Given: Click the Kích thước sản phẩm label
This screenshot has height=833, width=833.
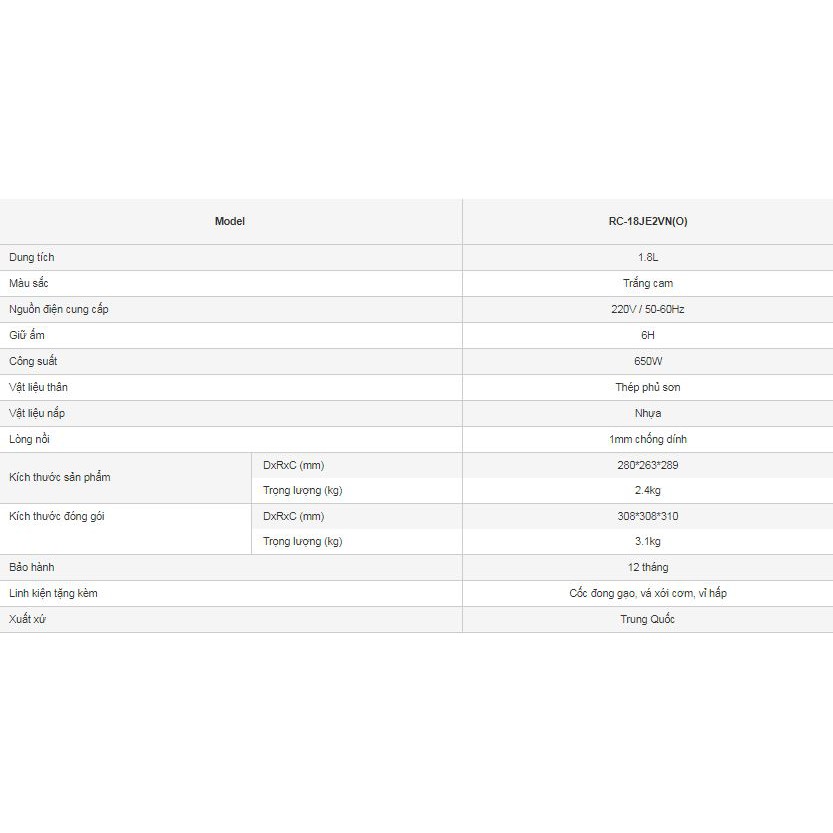Looking at the screenshot, I should coord(59,477).
